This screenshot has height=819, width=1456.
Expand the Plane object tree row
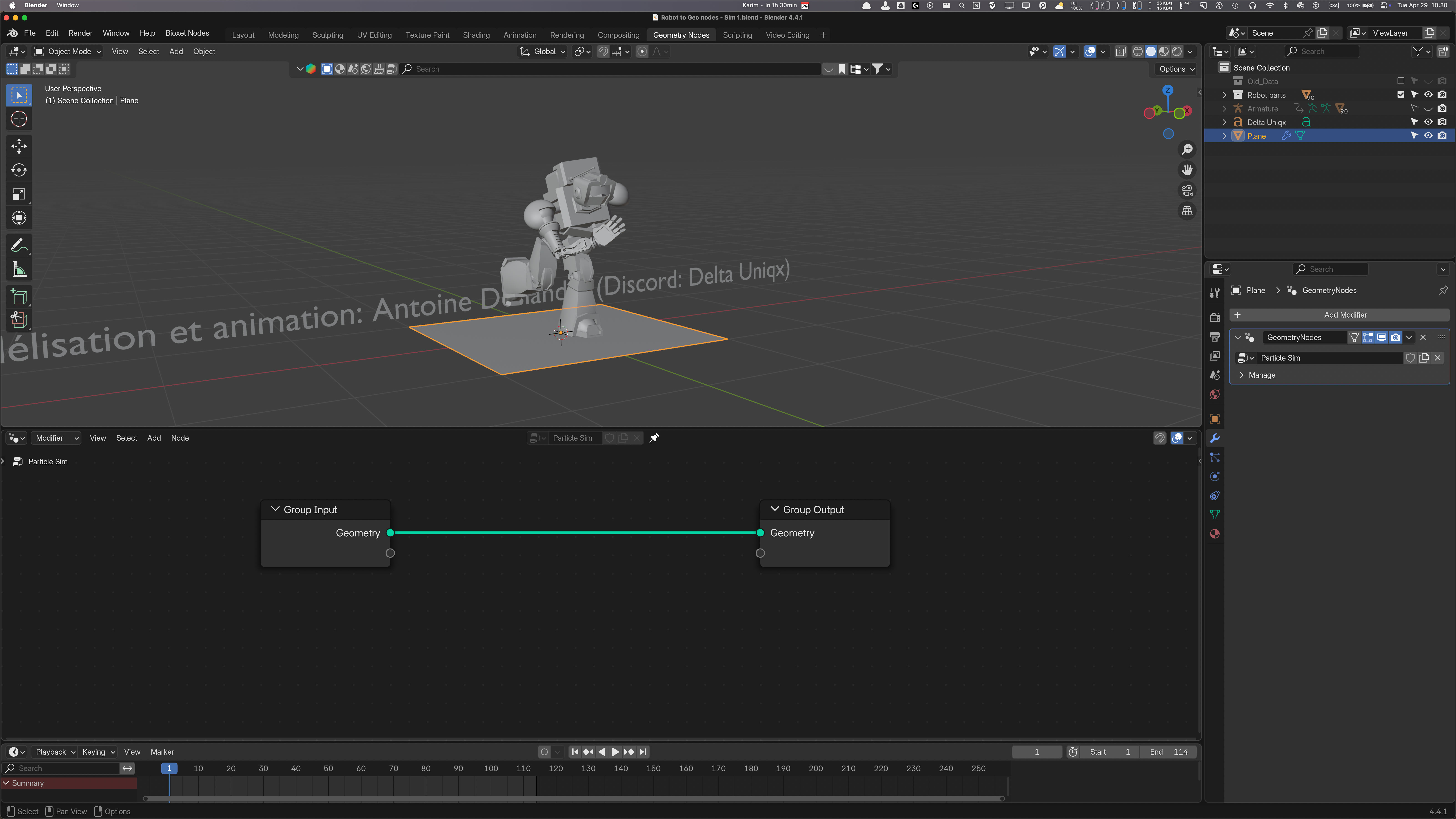click(x=1224, y=136)
